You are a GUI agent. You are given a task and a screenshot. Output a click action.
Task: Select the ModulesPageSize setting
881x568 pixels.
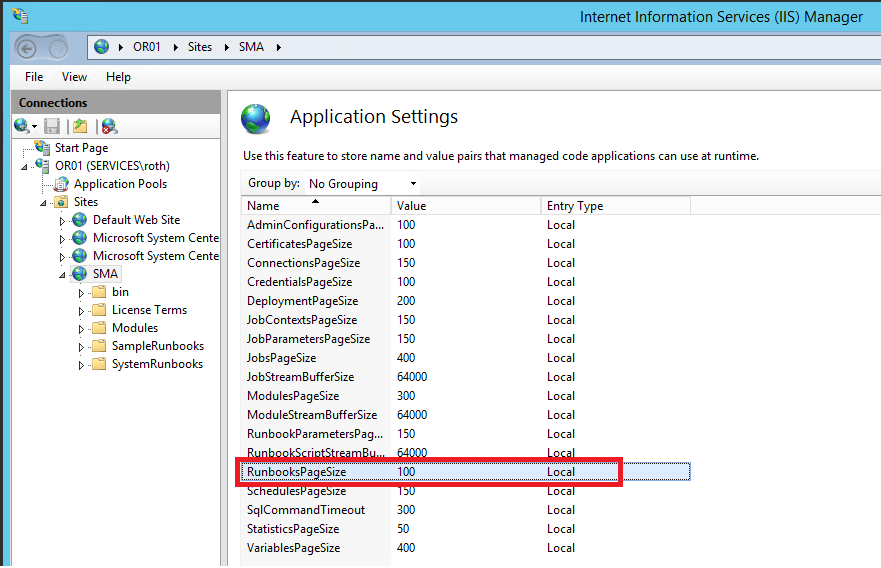click(x=466, y=396)
